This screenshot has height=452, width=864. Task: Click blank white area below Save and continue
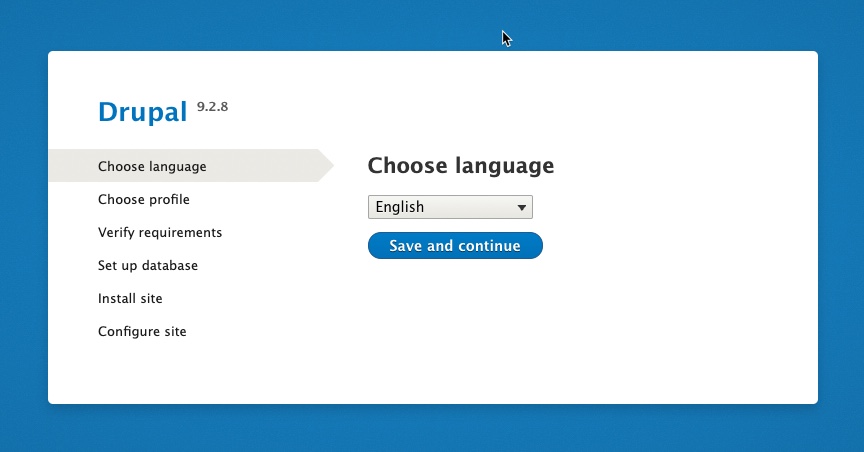pyautogui.click(x=455, y=320)
